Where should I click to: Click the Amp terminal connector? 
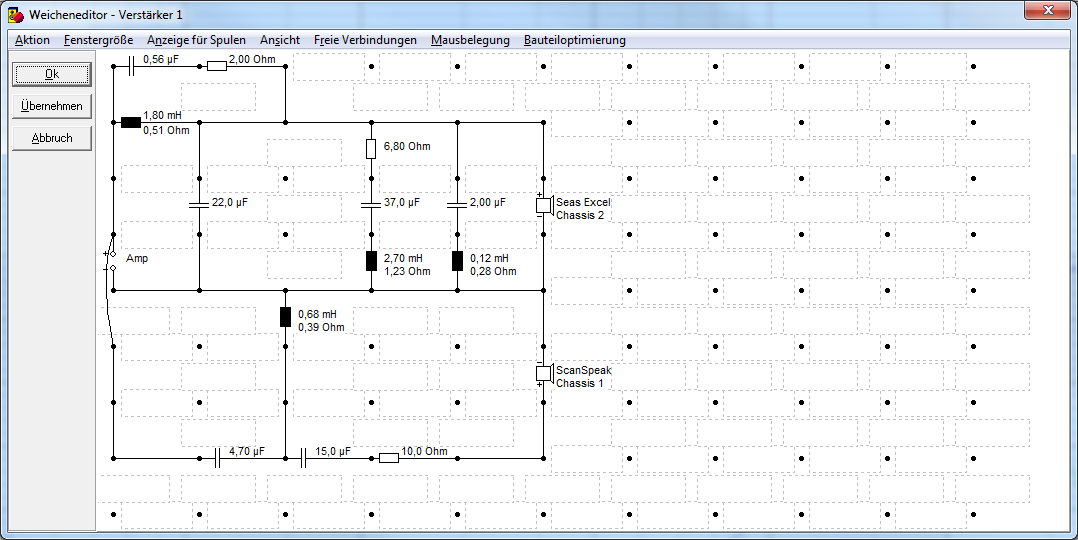click(x=111, y=261)
